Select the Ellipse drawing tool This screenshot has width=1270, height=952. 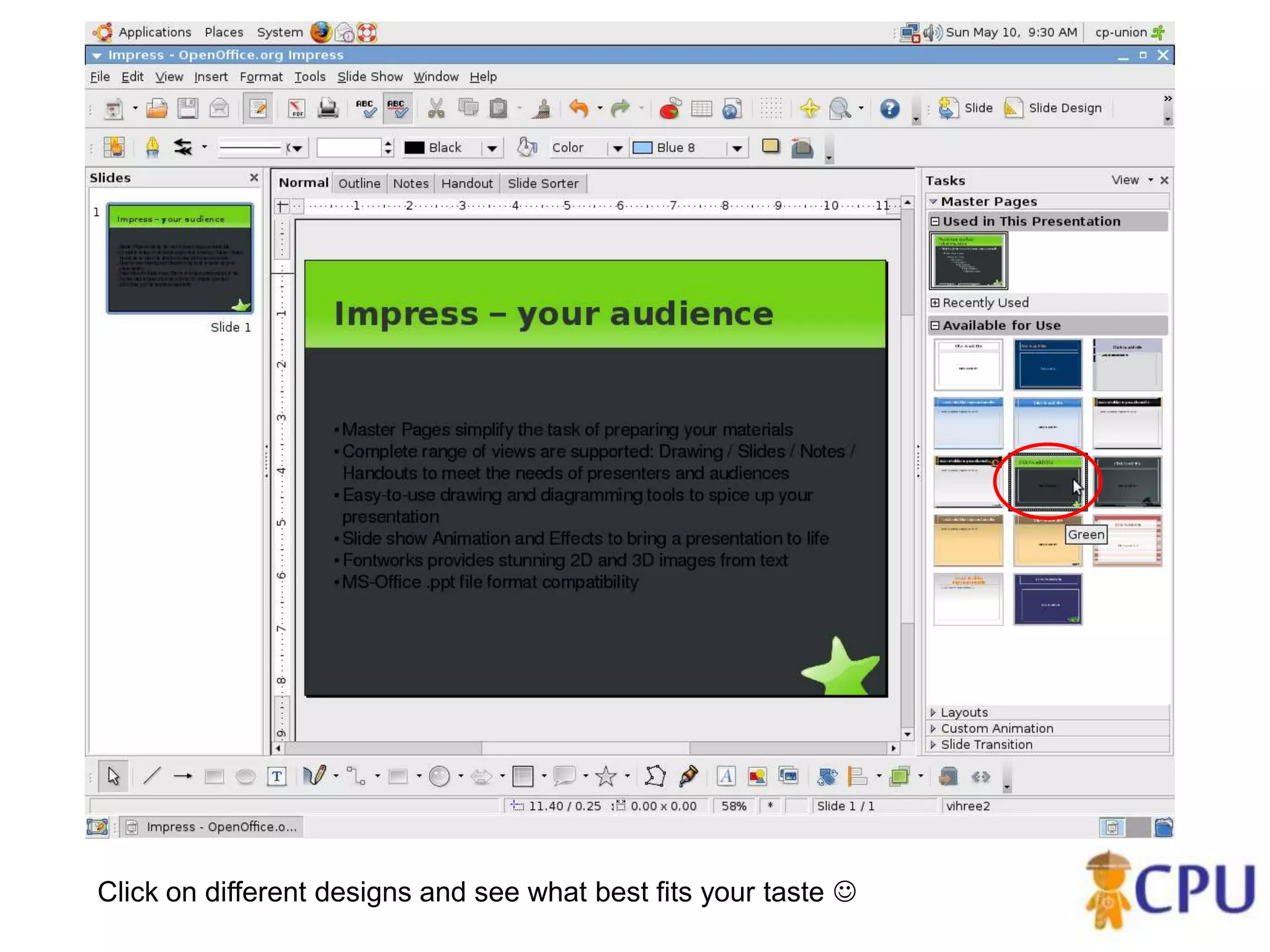pos(246,776)
